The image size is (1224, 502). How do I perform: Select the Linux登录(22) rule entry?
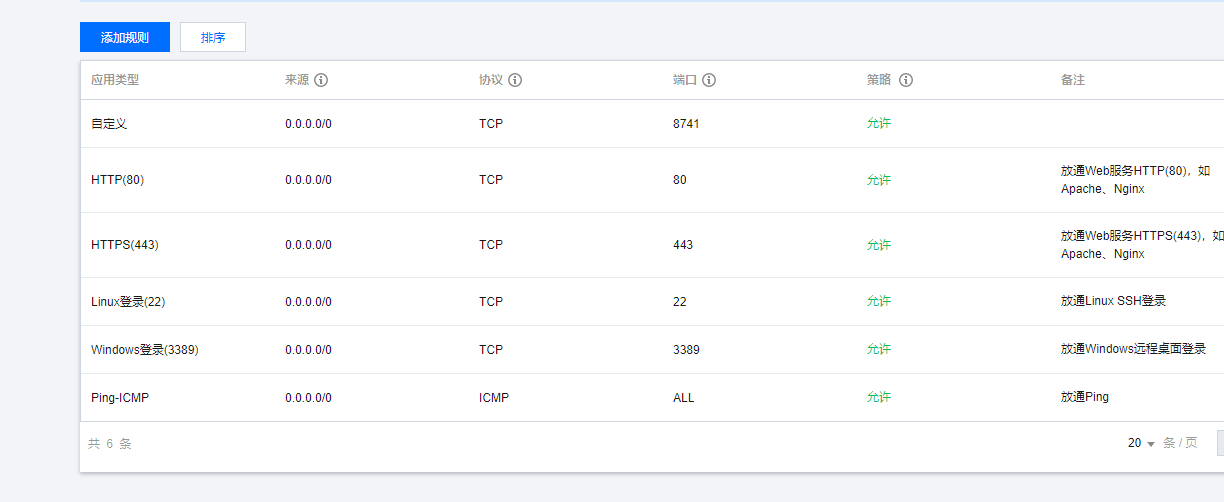652,301
